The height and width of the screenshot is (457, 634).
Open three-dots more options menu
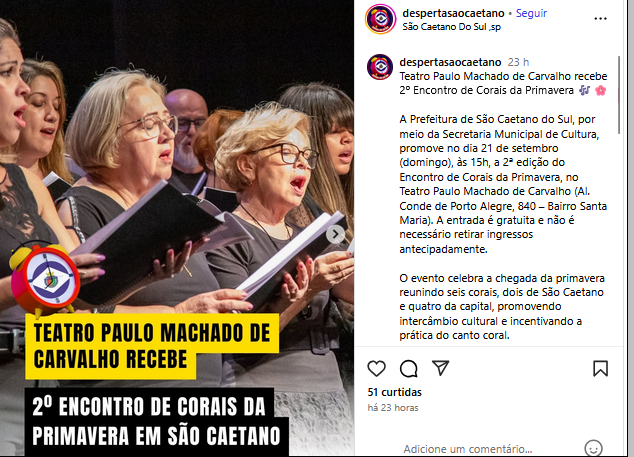600,19
